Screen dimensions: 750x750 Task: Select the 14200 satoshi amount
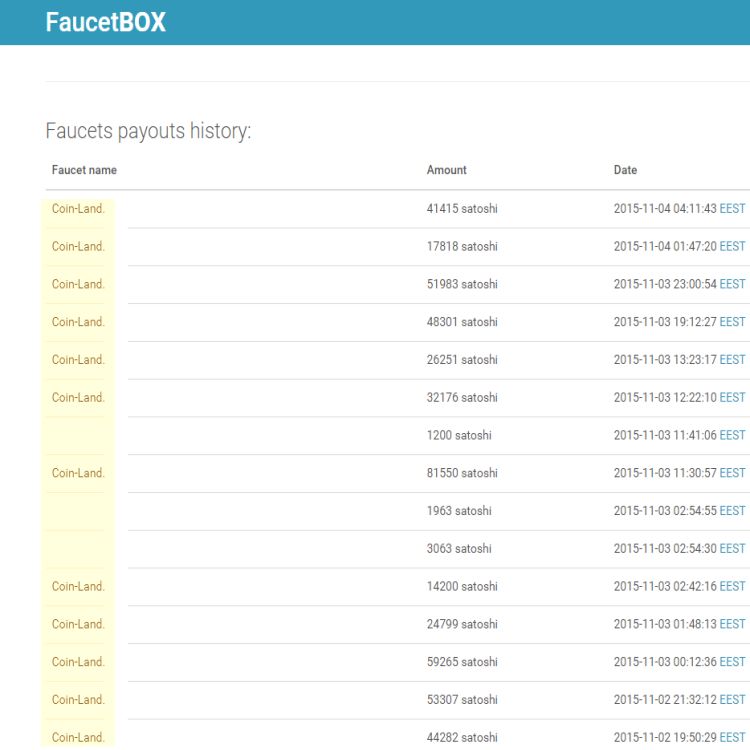[462, 586]
